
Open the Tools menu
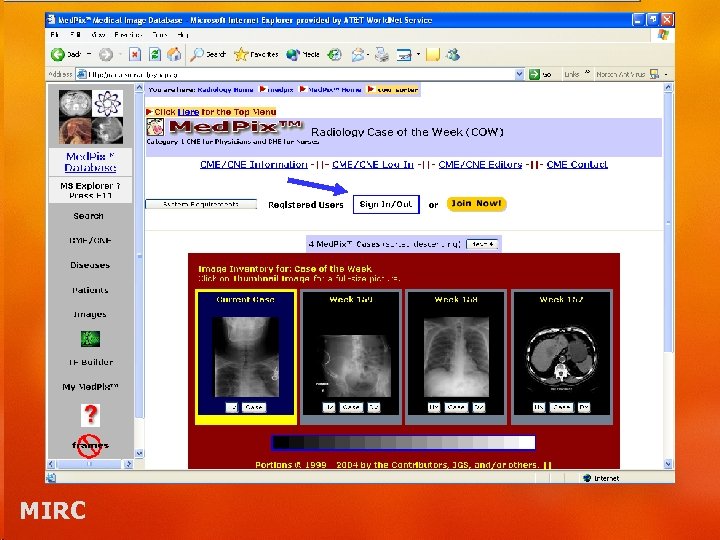pos(160,35)
